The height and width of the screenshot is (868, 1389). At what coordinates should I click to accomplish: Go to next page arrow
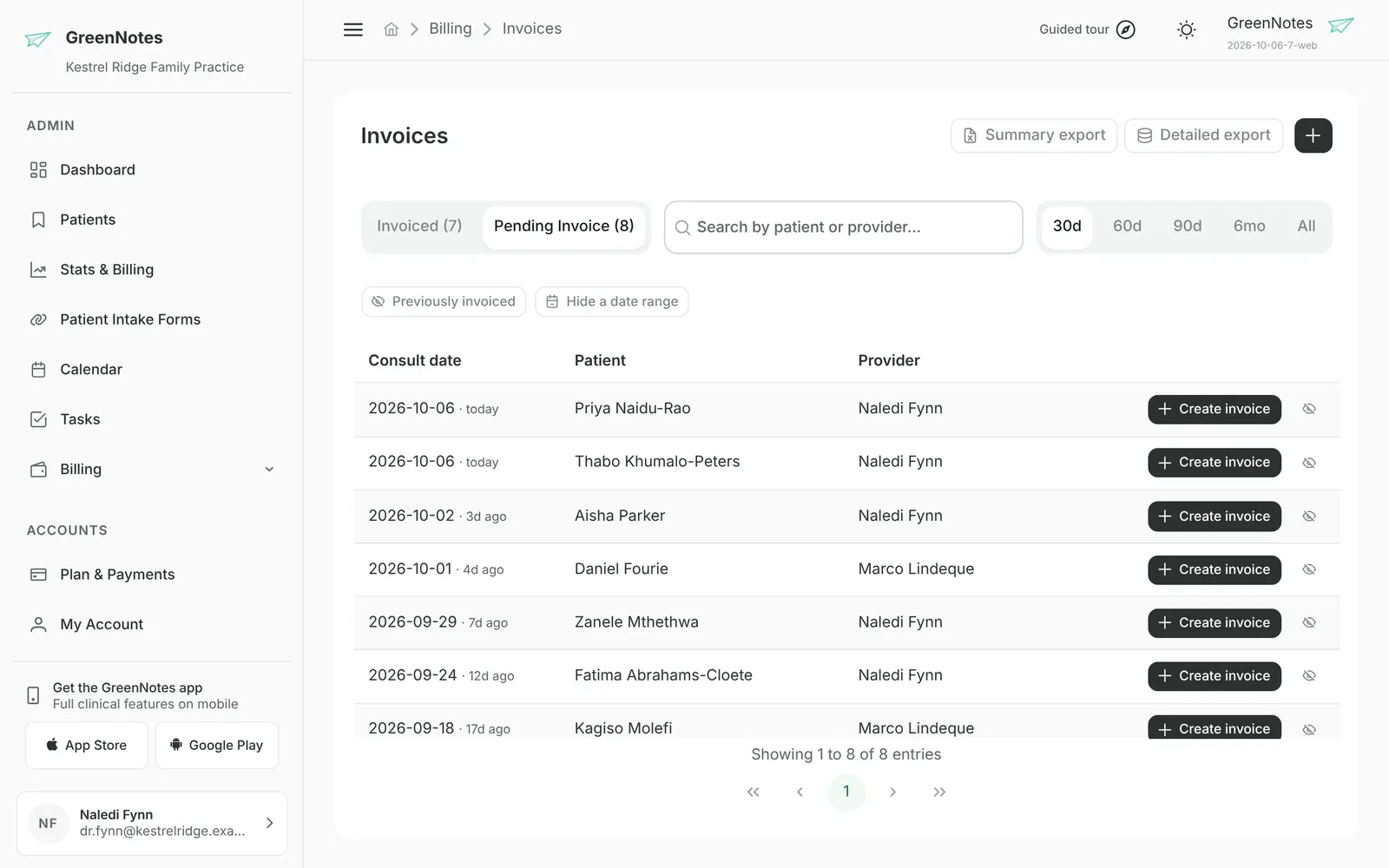pyautogui.click(x=892, y=792)
